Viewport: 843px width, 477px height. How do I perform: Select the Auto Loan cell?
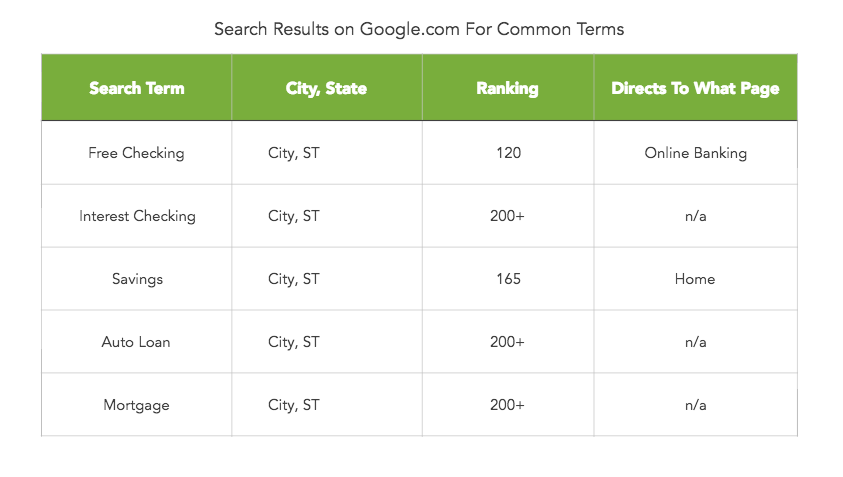pyautogui.click(x=136, y=342)
